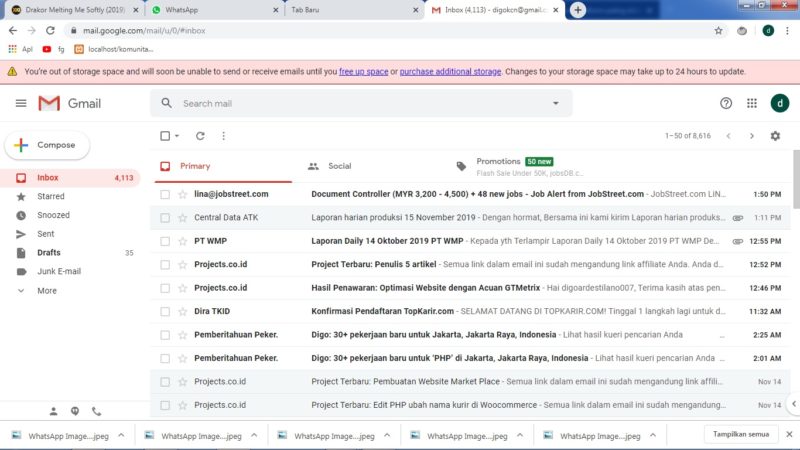This screenshot has width=800, height=450.
Task: Open the YouTube bookmark icon
Action: [46, 49]
